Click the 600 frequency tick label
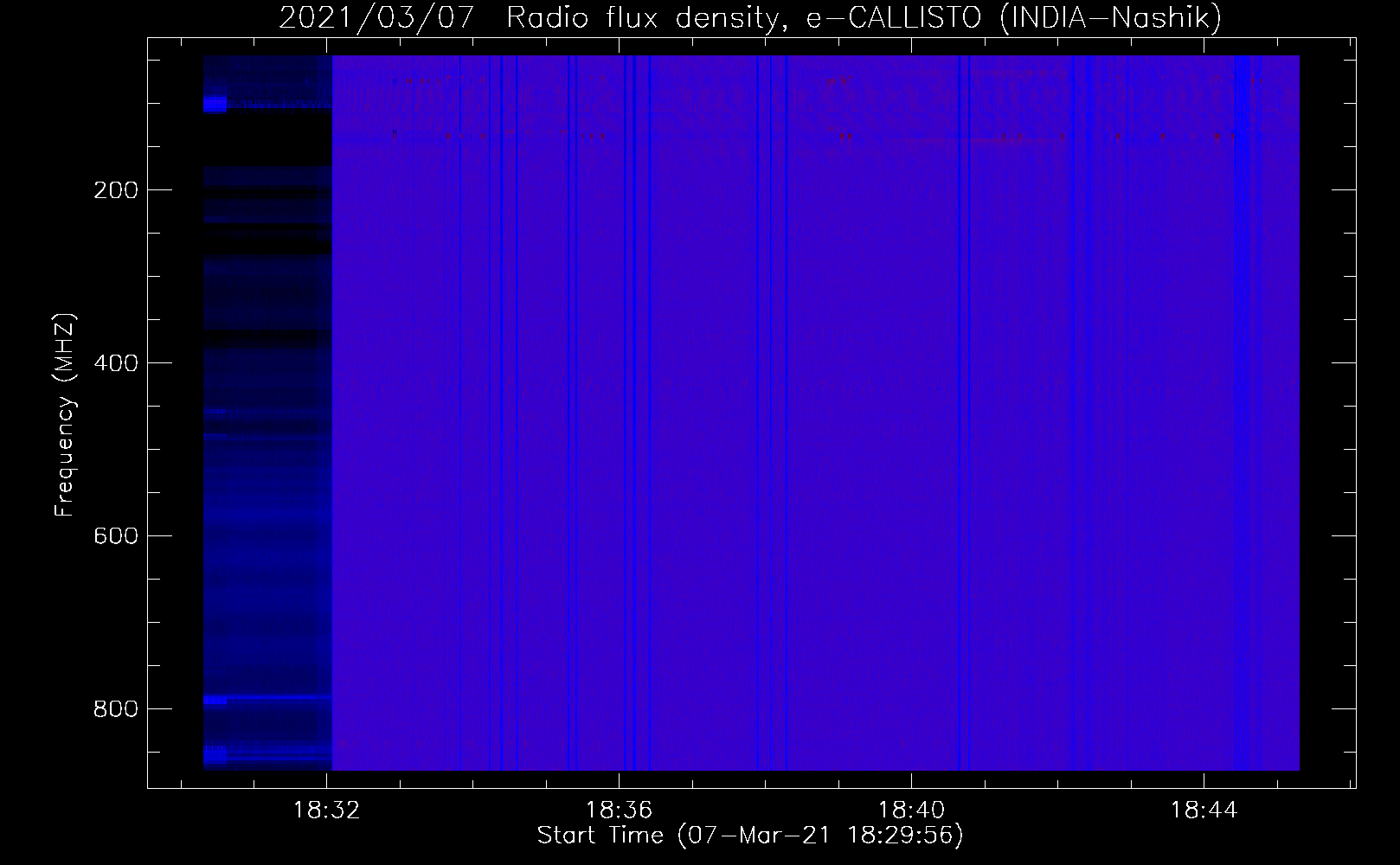Image resolution: width=1400 pixels, height=865 pixels. tap(115, 536)
